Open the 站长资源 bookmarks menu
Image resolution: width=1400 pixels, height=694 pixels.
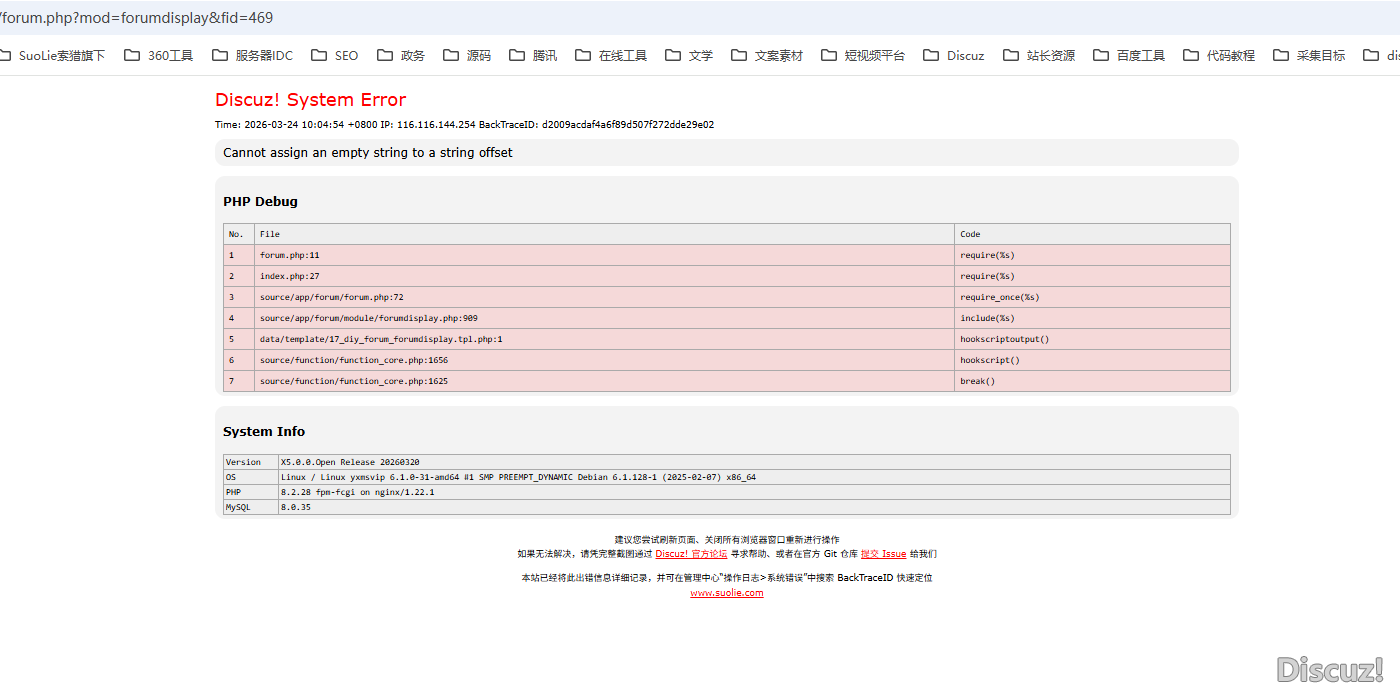pos(1039,56)
